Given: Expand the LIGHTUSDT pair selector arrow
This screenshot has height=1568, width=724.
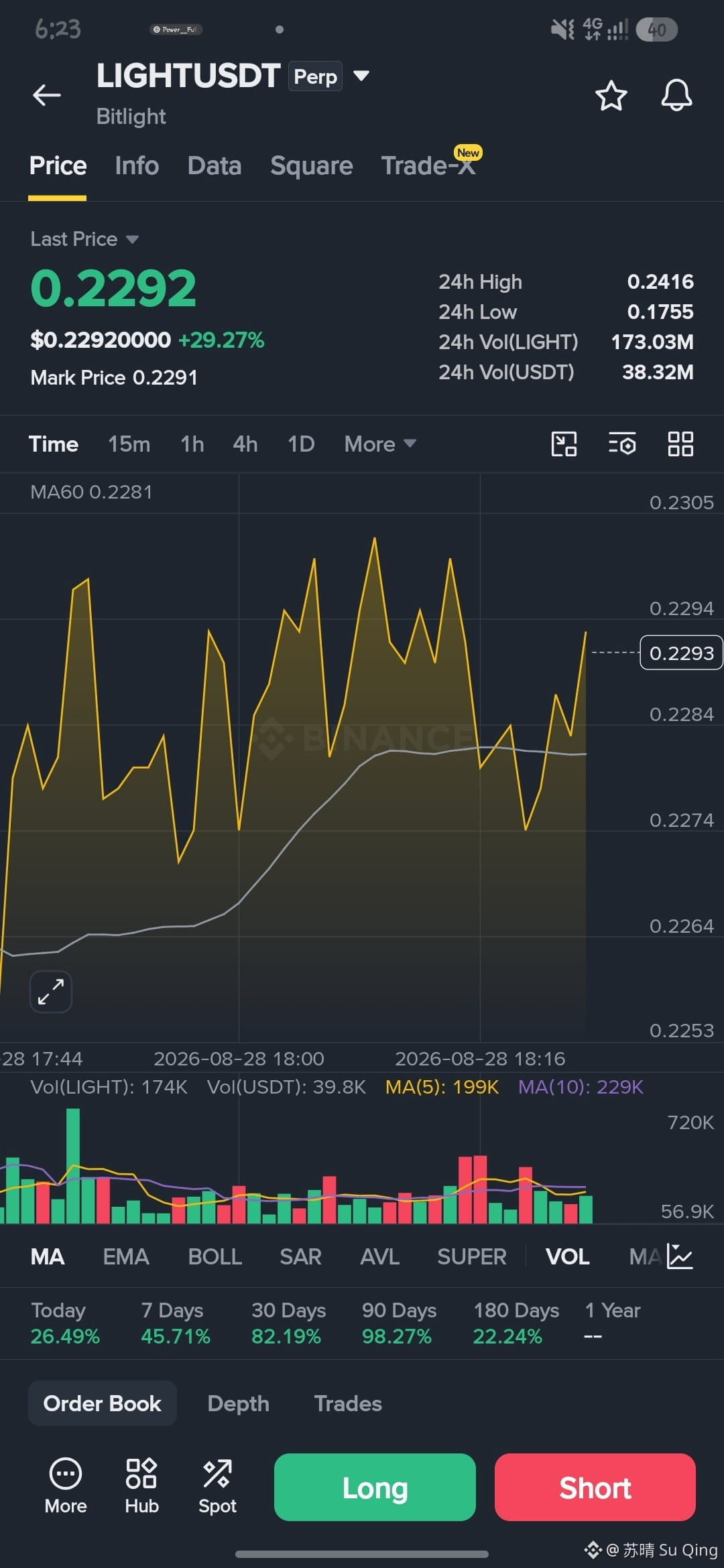Looking at the screenshot, I should click(x=361, y=76).
